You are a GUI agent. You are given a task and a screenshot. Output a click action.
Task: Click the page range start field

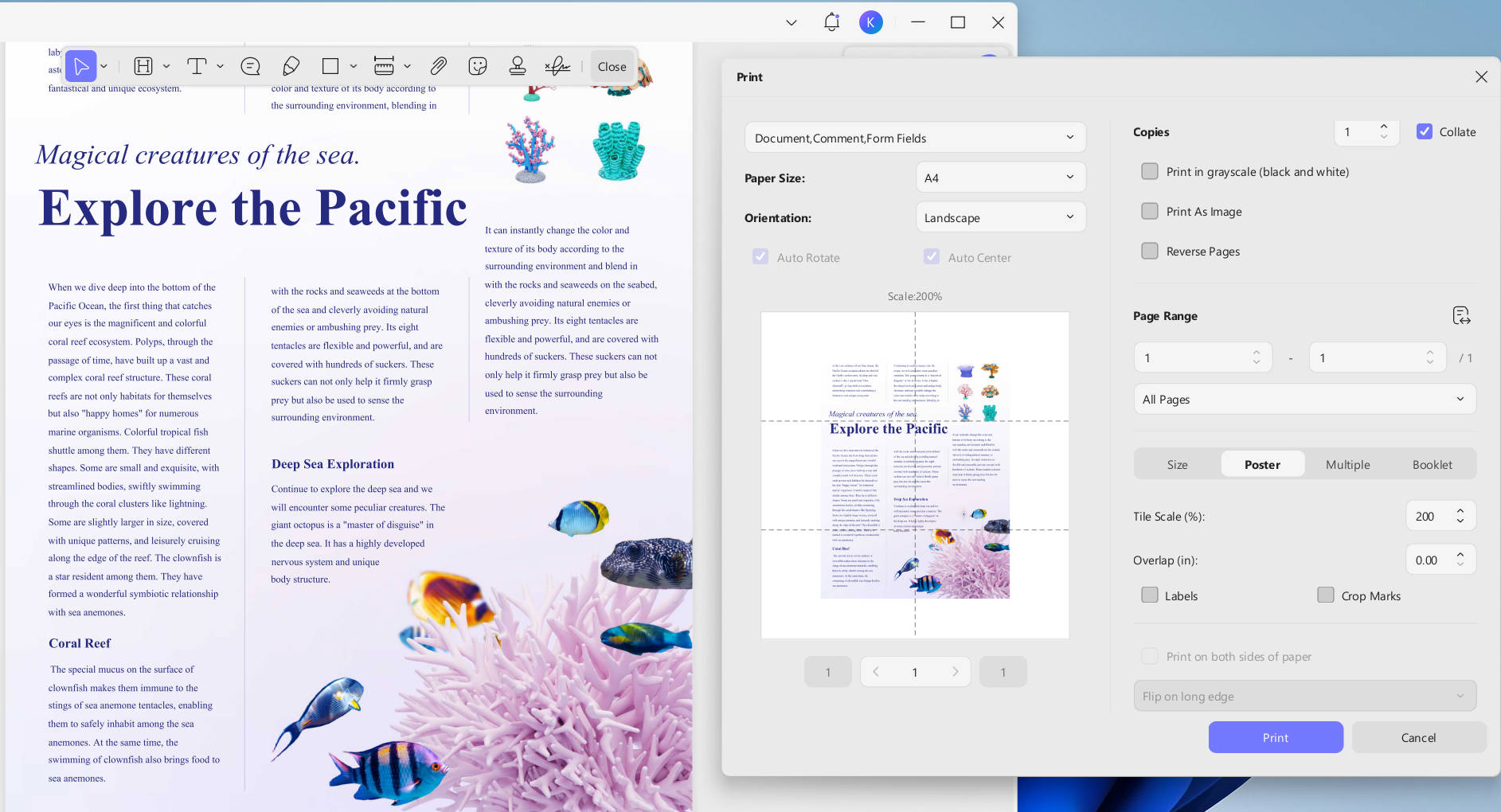[x=1202, y=357]
